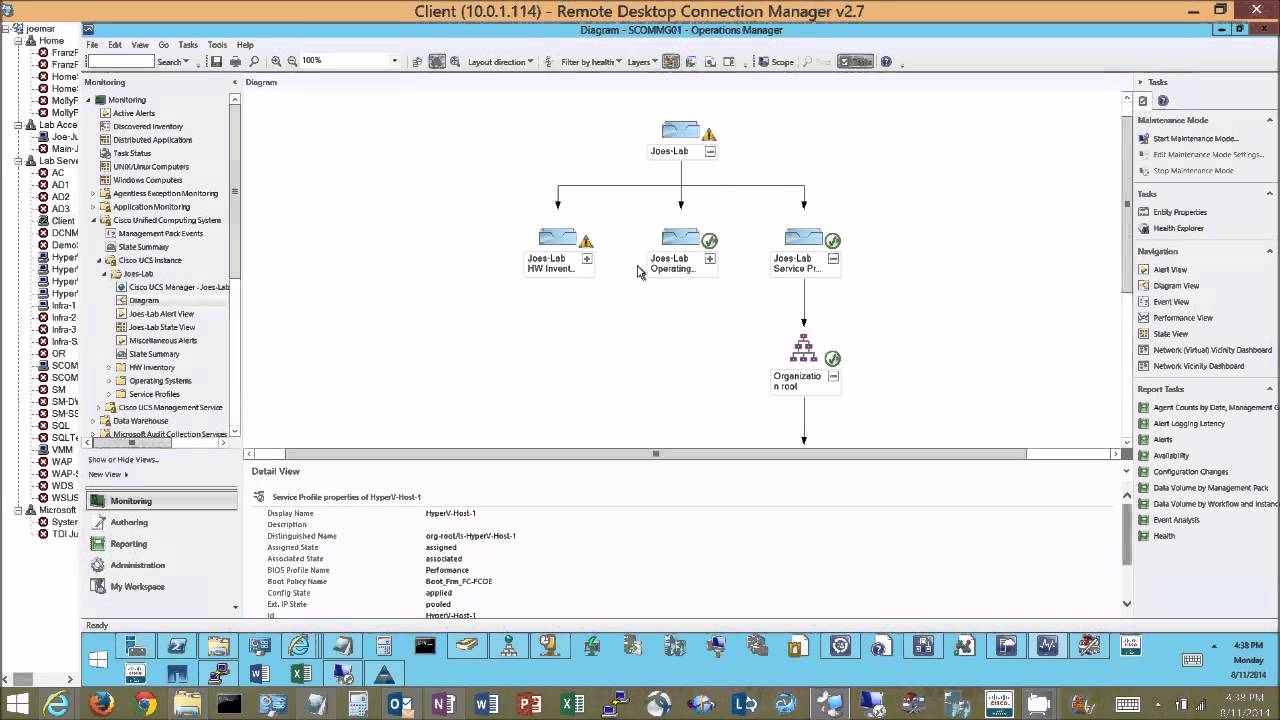The image size is (1280, 720).
Task: Open the File menu
Action: point(92,45)
